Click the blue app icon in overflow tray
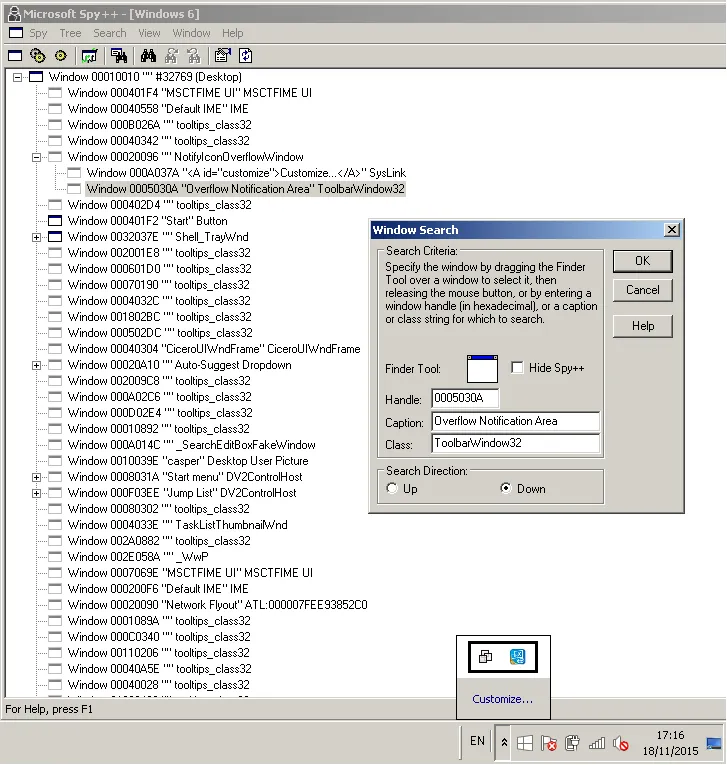 (518, 657)
